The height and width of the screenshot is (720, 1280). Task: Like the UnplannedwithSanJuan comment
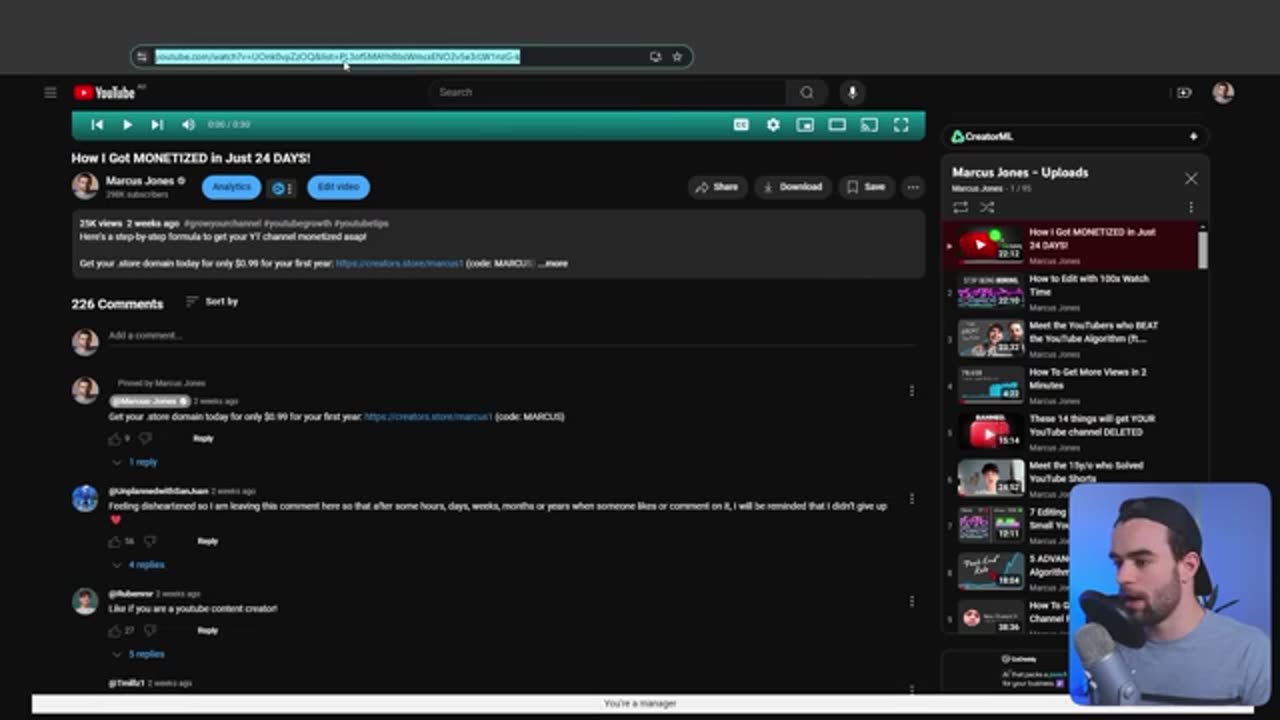(x=114, y=542)
